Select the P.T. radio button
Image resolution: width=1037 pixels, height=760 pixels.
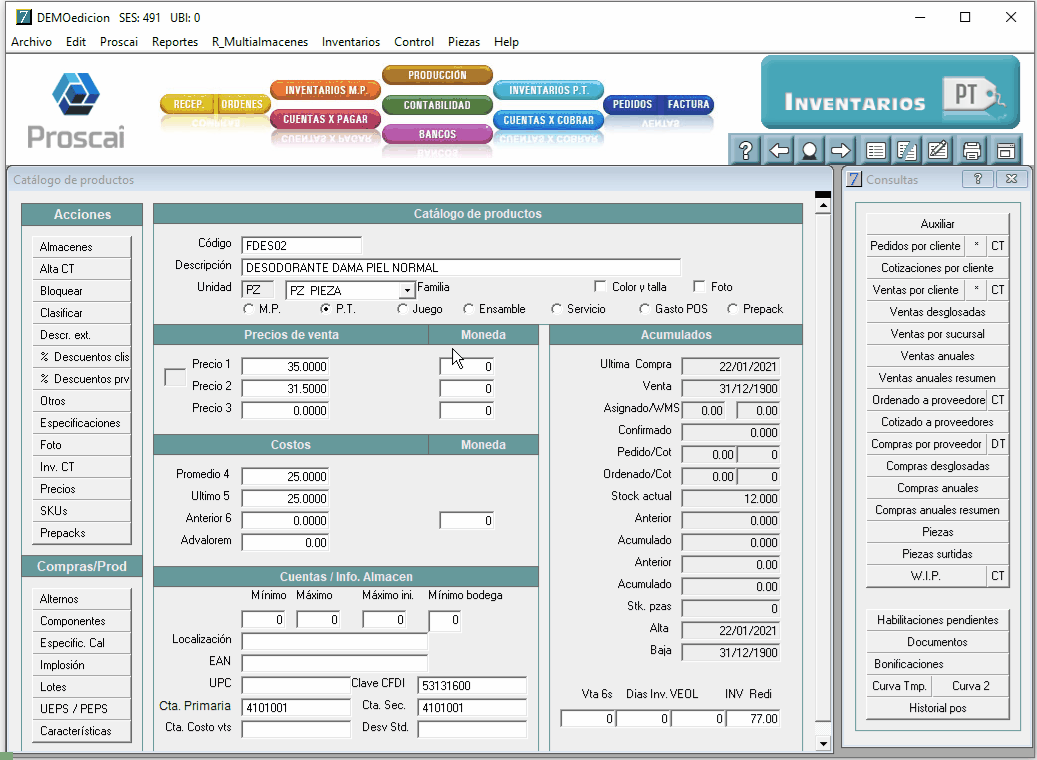click(x=325, y=309)
